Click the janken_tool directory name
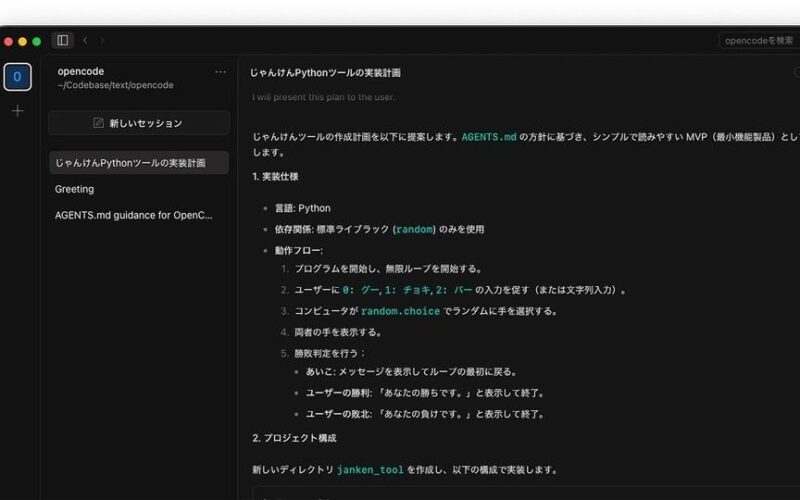The height and width of the screenshot is (500, 800). click(370, 470)
